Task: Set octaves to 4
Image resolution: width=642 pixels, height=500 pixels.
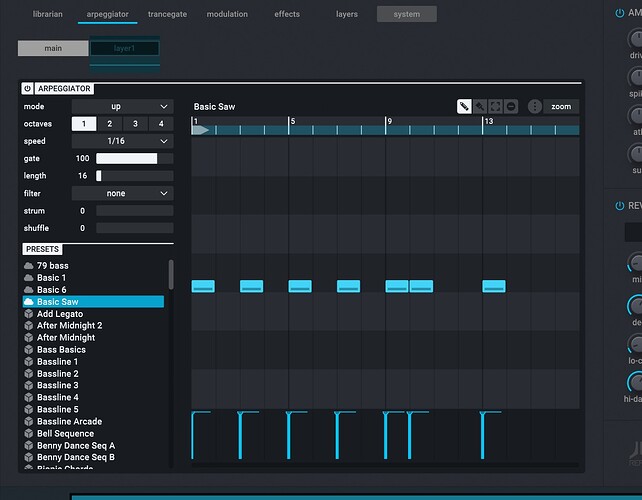Action: click(x=161, y=124)
